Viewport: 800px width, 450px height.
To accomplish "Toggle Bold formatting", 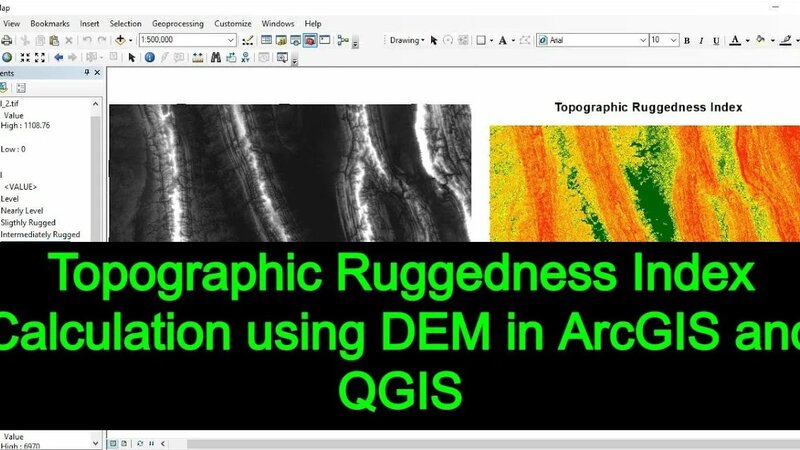I will click(687, 40).
